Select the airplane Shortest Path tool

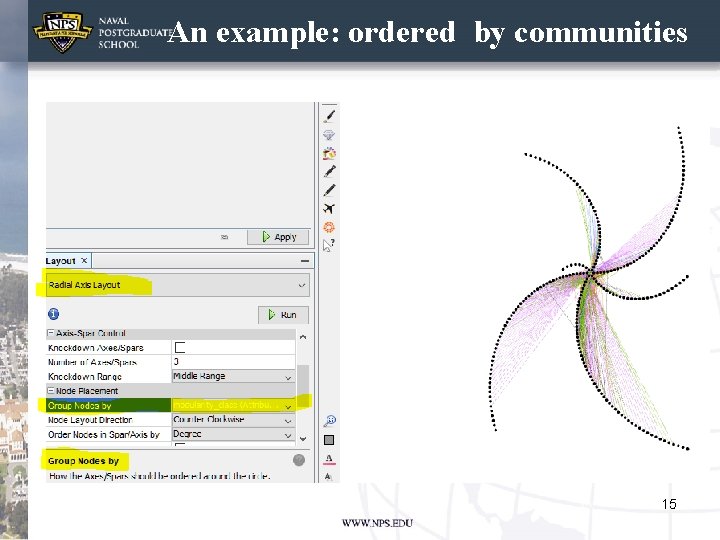pos(329,209)
